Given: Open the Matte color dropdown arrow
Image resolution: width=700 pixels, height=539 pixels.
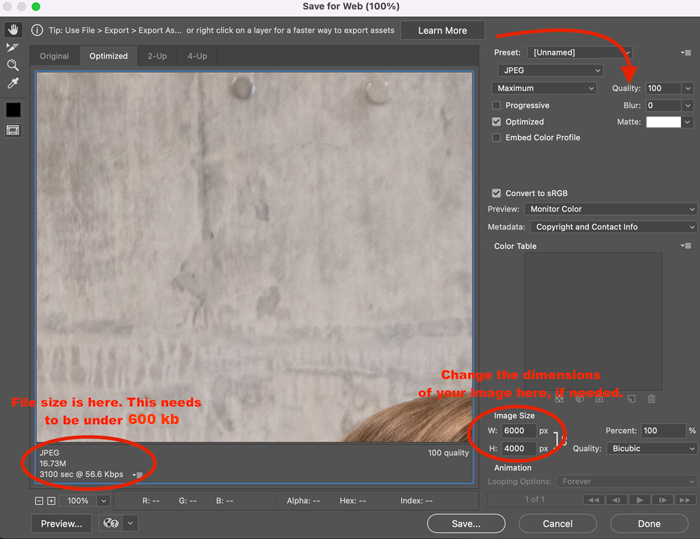Looking at the screenshot, I should (688, 121).
